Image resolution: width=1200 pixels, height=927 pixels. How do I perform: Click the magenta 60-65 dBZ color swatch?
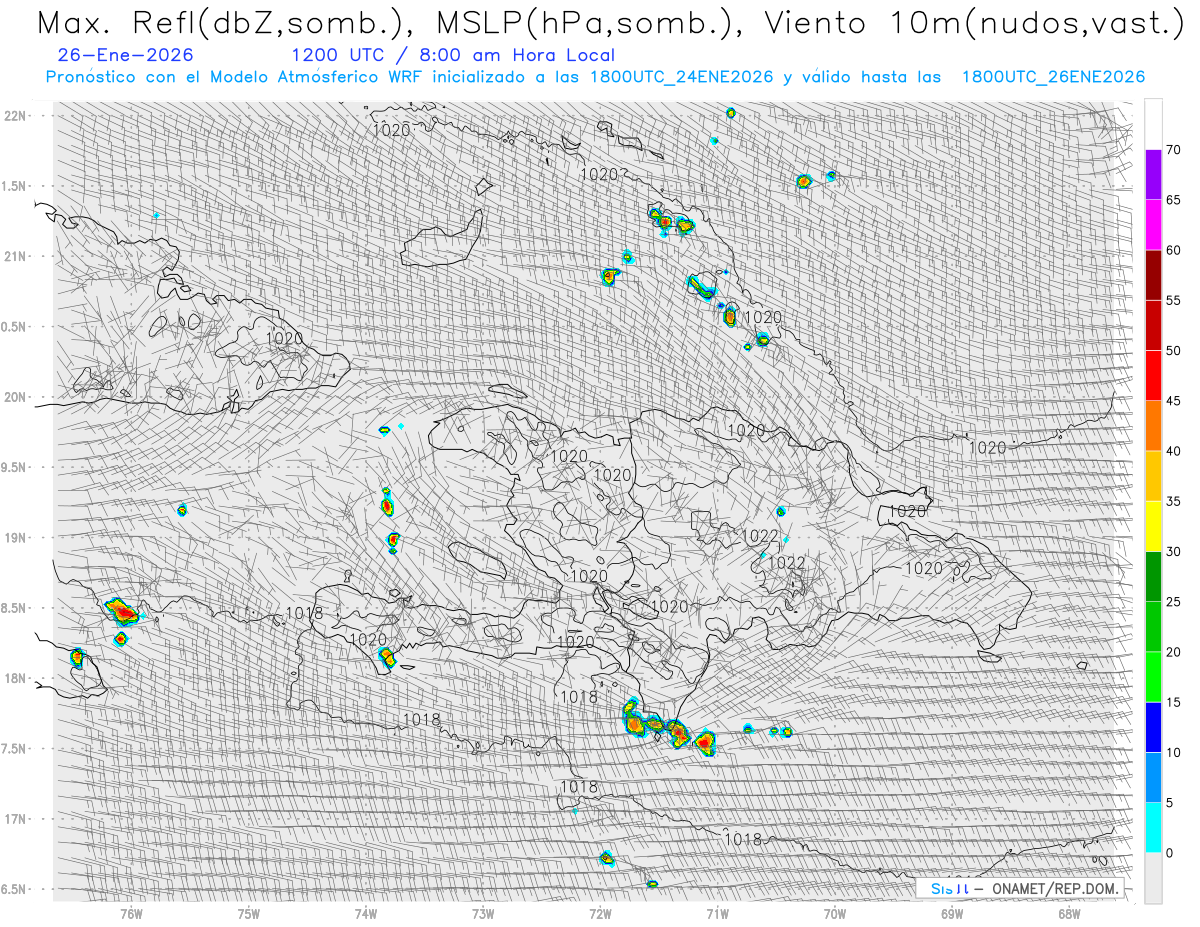1153,225
